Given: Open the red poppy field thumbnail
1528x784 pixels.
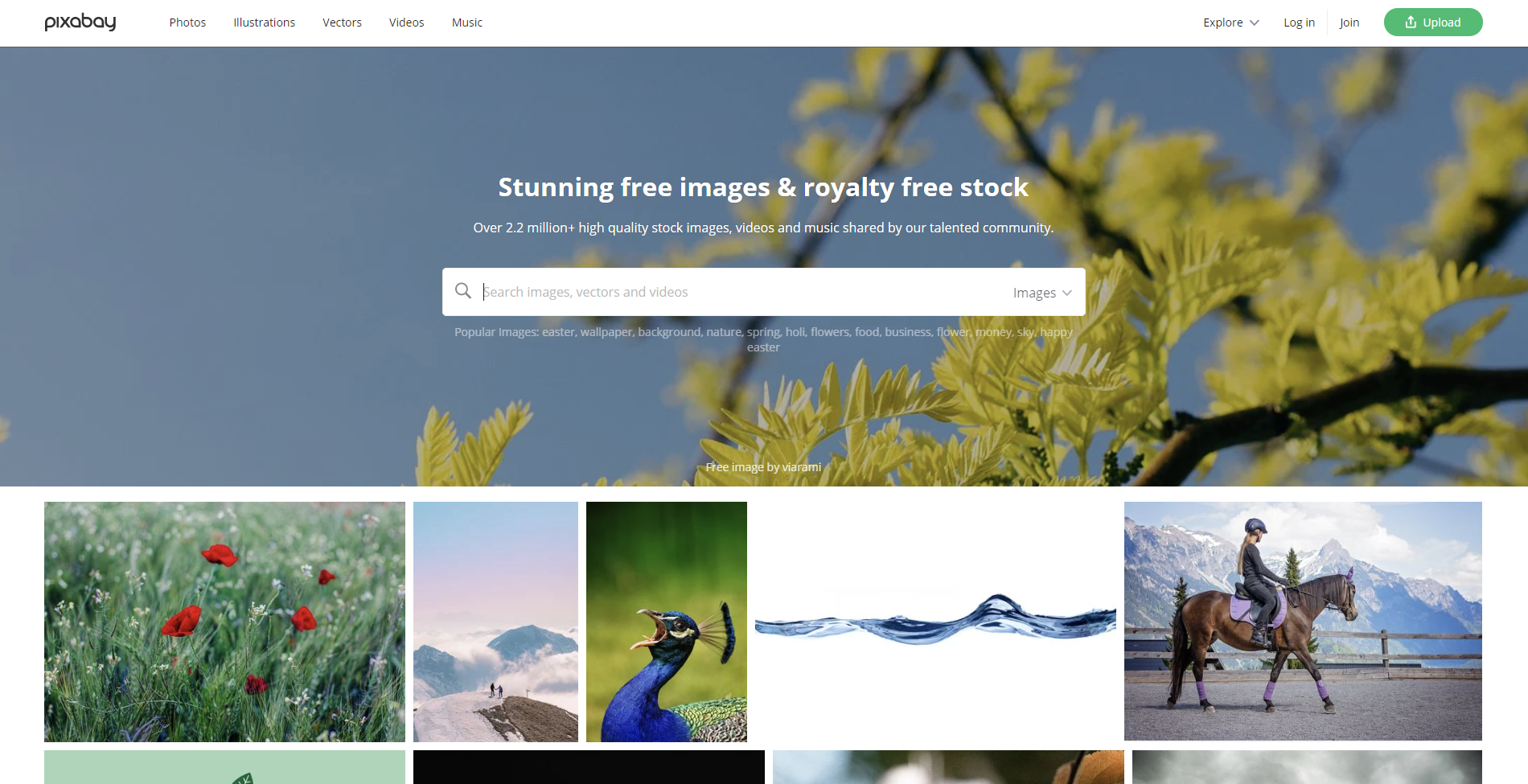Looking at the screenshot, I should pyautogui.click(x=224, y=622).
